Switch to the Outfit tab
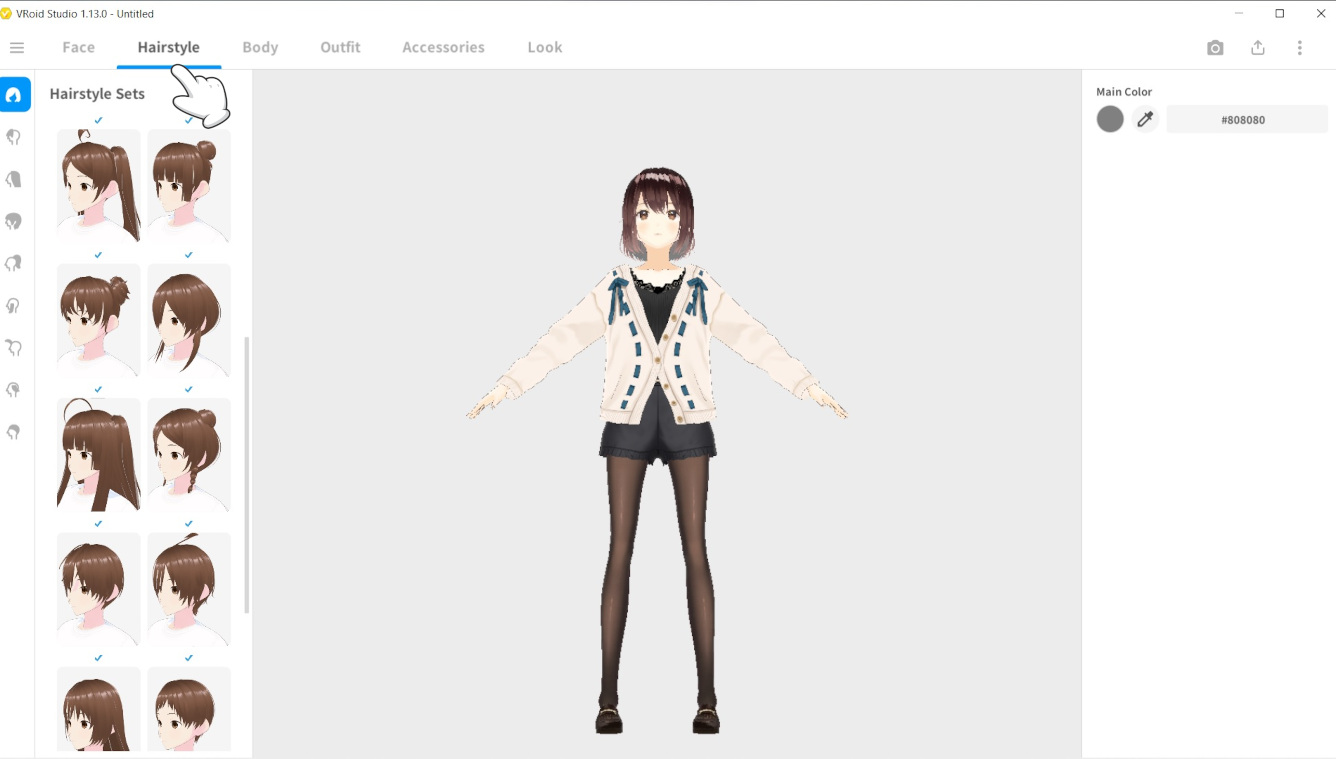Viewport: 1336px width, 759px height. pos(340,47)
